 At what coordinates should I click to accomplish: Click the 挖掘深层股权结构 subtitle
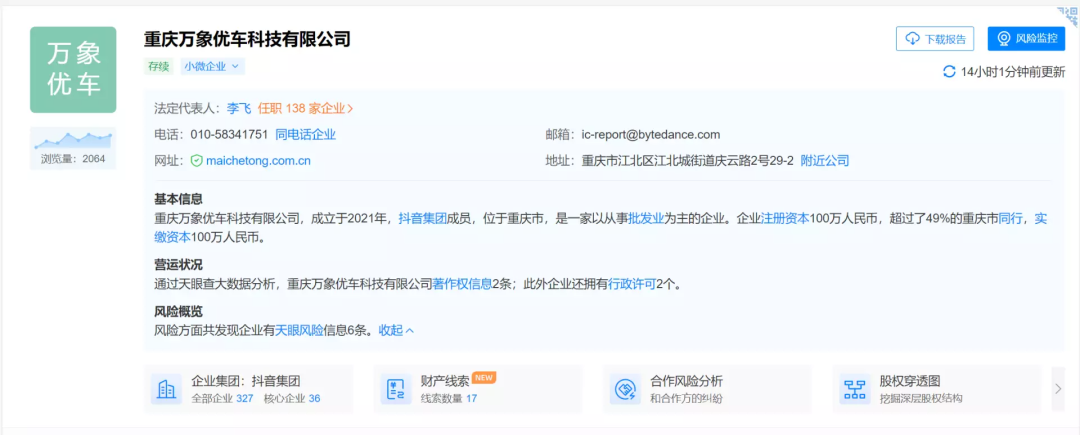pyautogui.click(x=921, y=399)
